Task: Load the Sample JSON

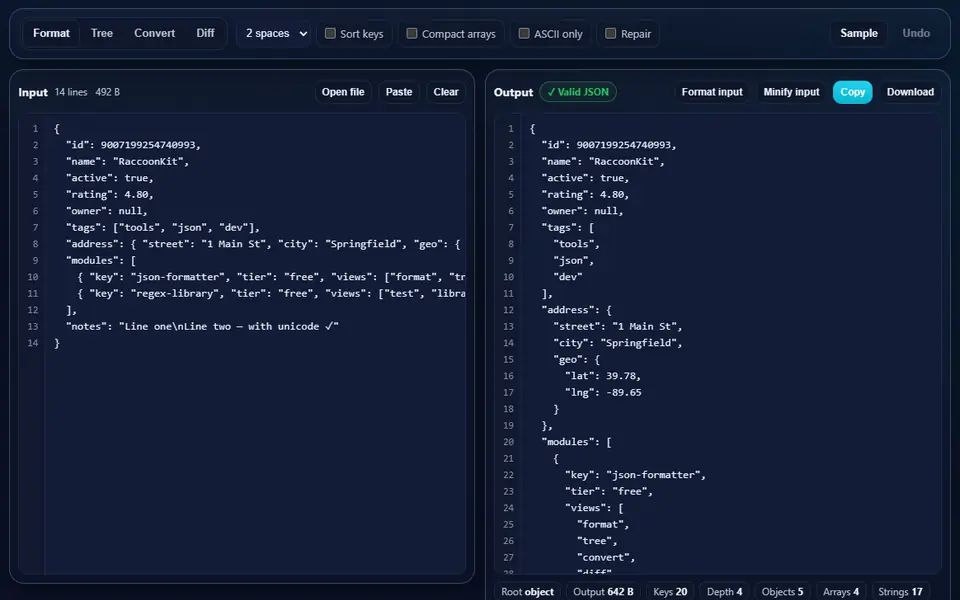Action: 858,33
